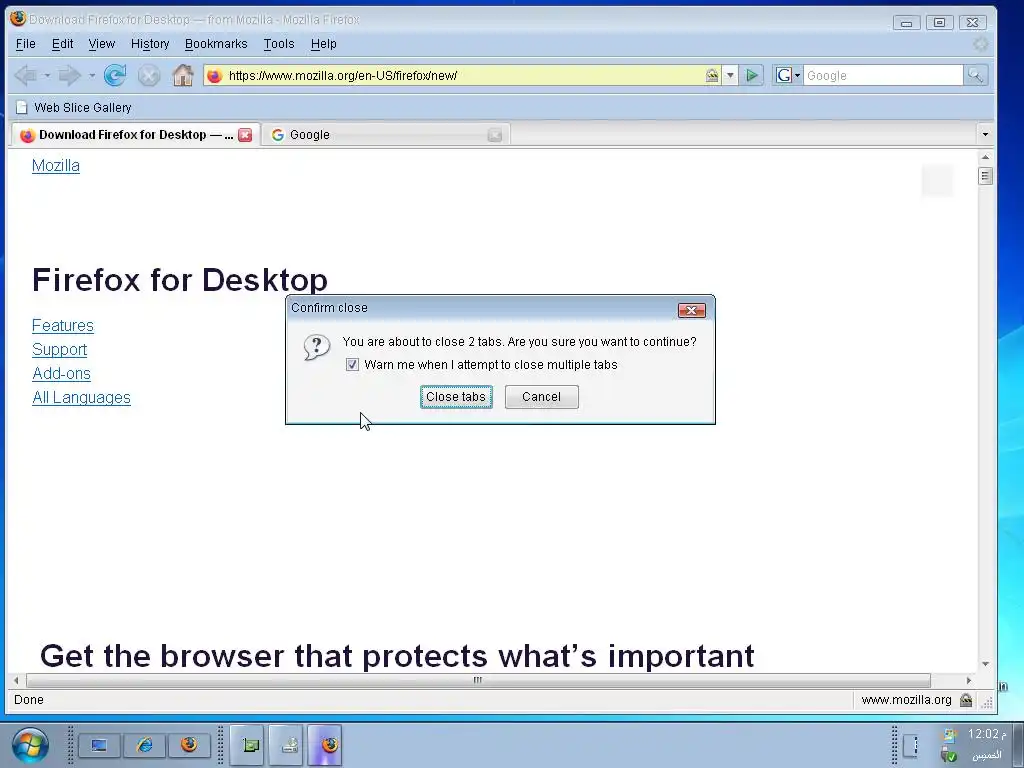
Task: Click the Web Slice Gallery bookmark
Action: tap(73, 108)
